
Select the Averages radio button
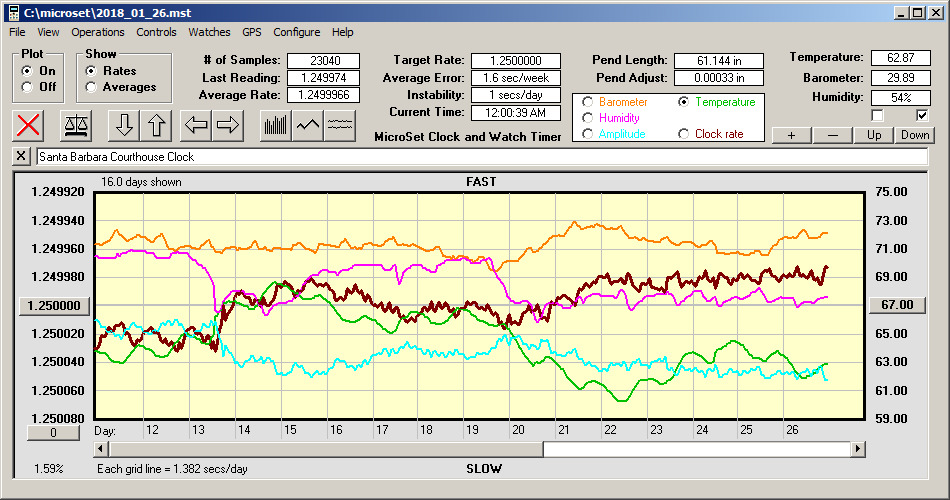[x=91, y=87]
